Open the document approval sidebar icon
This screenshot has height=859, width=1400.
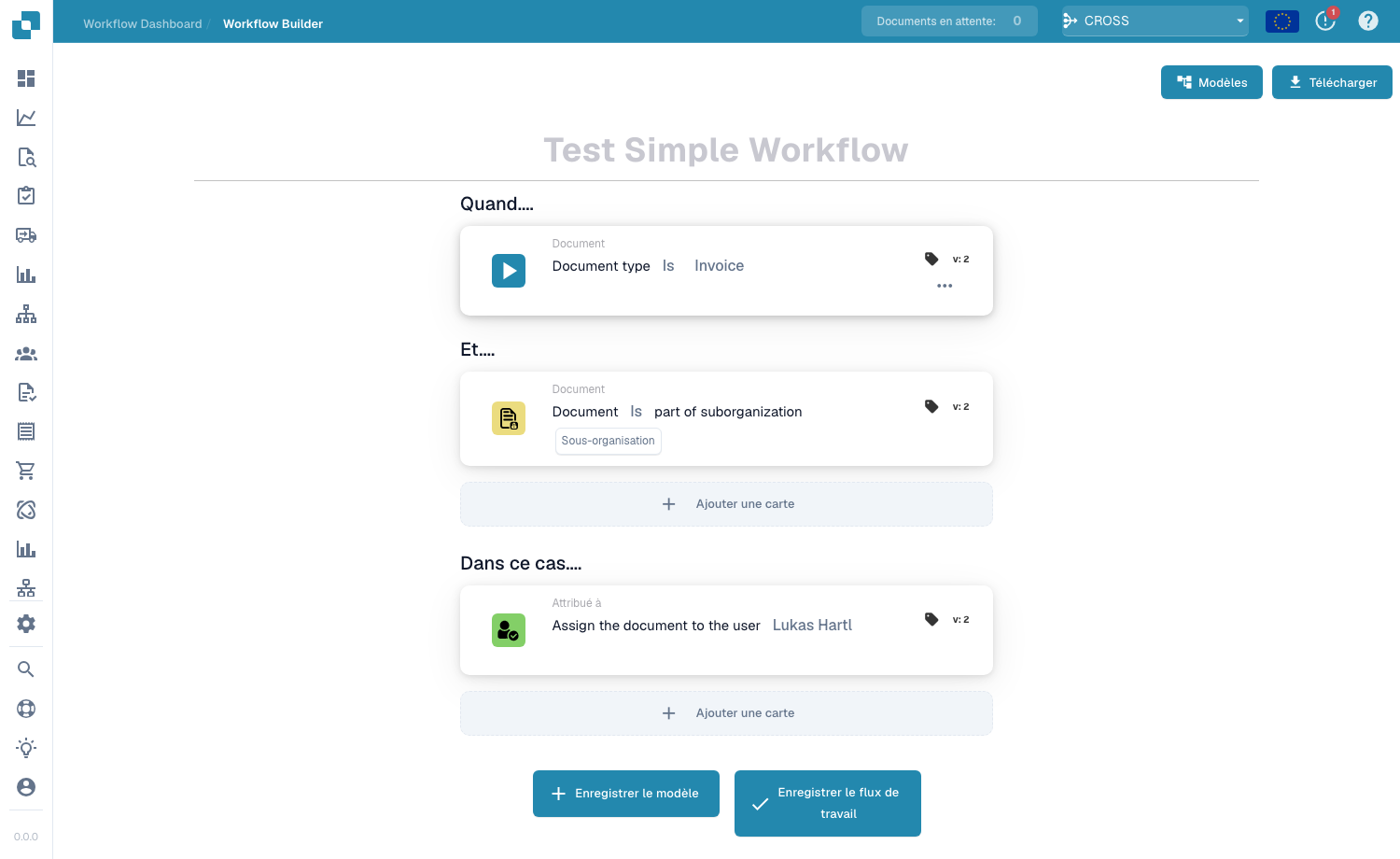coord(26,392)
